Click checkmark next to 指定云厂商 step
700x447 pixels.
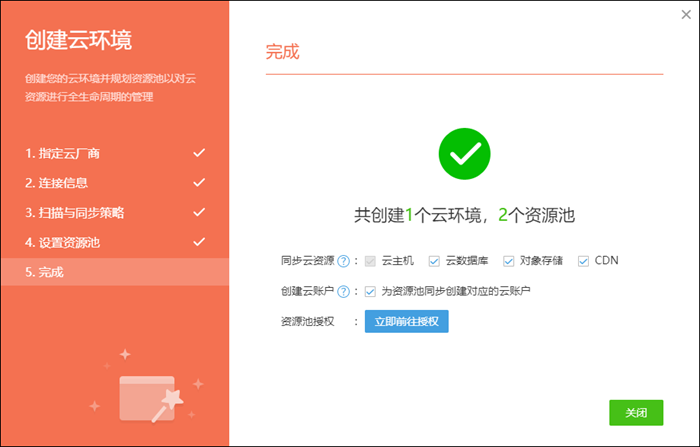click(x=199, y=153)
